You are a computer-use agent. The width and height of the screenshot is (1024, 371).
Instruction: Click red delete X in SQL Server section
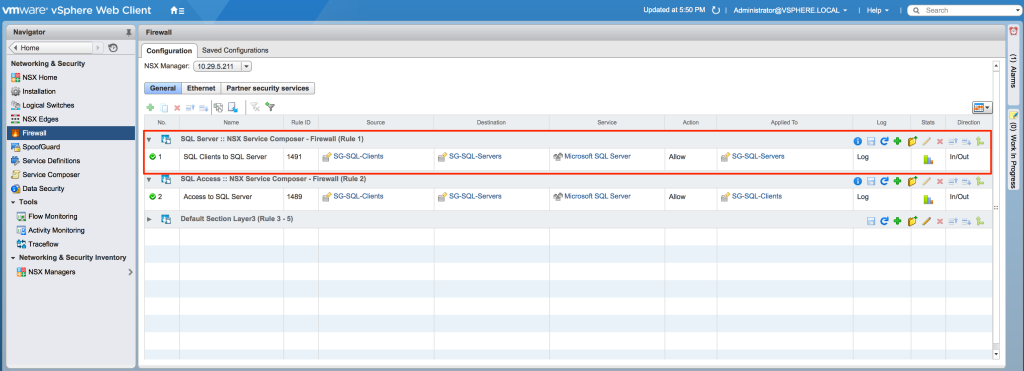coord(940,141)
